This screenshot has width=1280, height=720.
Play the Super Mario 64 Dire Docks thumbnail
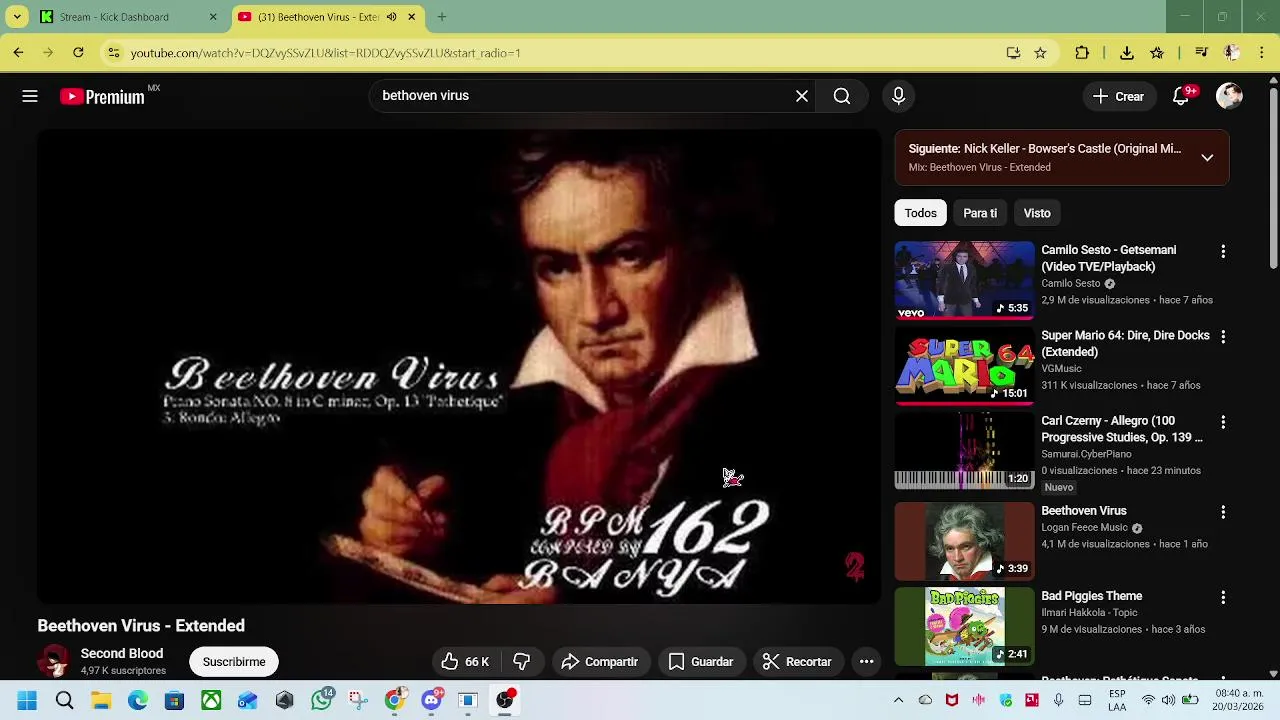coord(964,365)
